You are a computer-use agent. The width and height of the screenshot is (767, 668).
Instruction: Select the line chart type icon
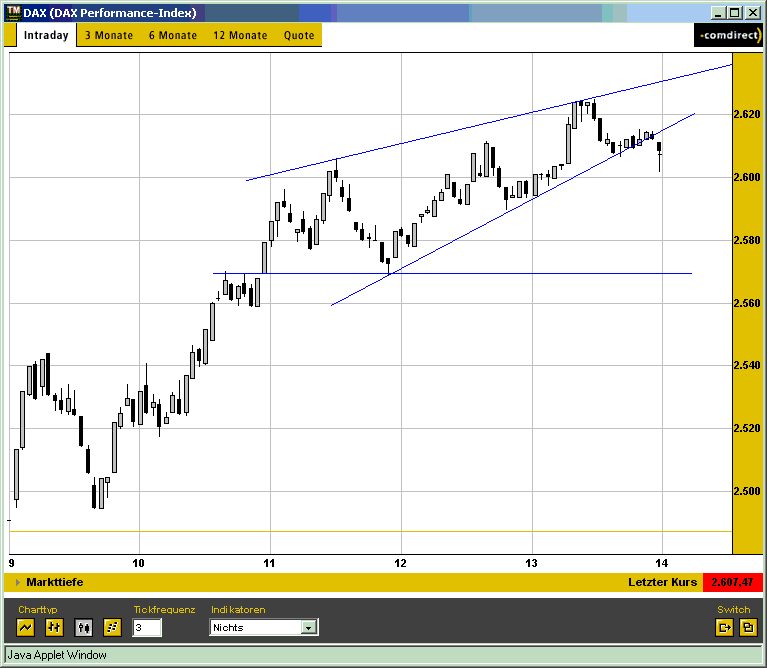click(x=25, y=627)
